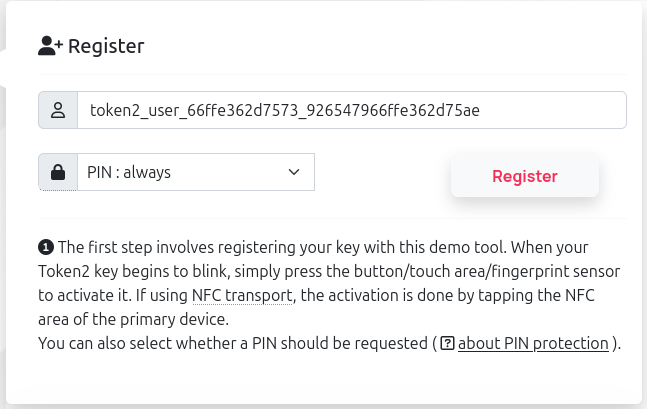The width and height of the screenshot is (647, 409).
Task: Click the question mark box icon
Action: (447, 343)
